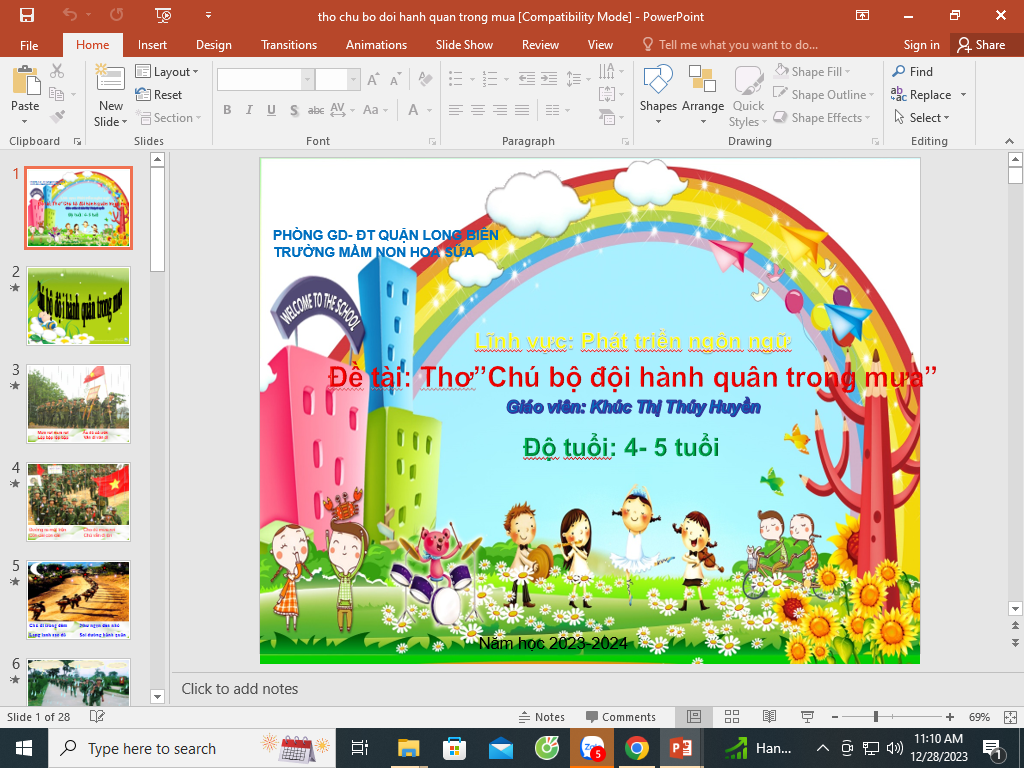This screenshot has height=768, width=1024.
Task: Click the Arrange objects icon
Action: pos(703,88)
